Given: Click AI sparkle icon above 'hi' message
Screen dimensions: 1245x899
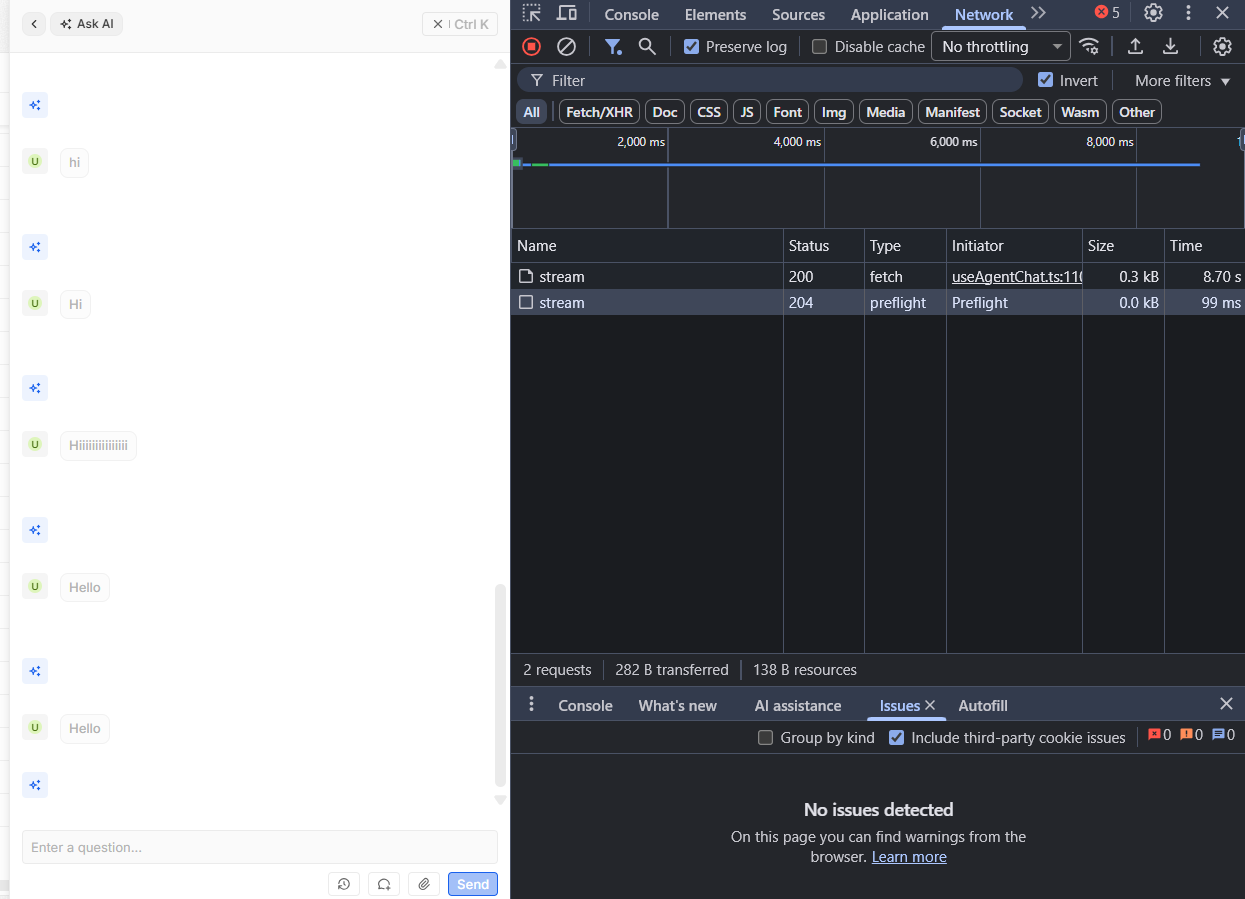Looking at the screenshot, I should 35,105.
